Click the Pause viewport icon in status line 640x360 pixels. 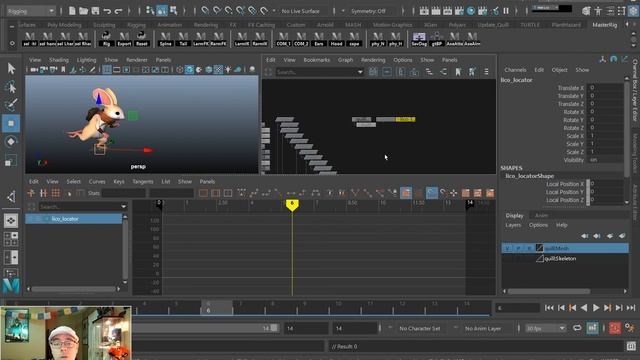506,11
